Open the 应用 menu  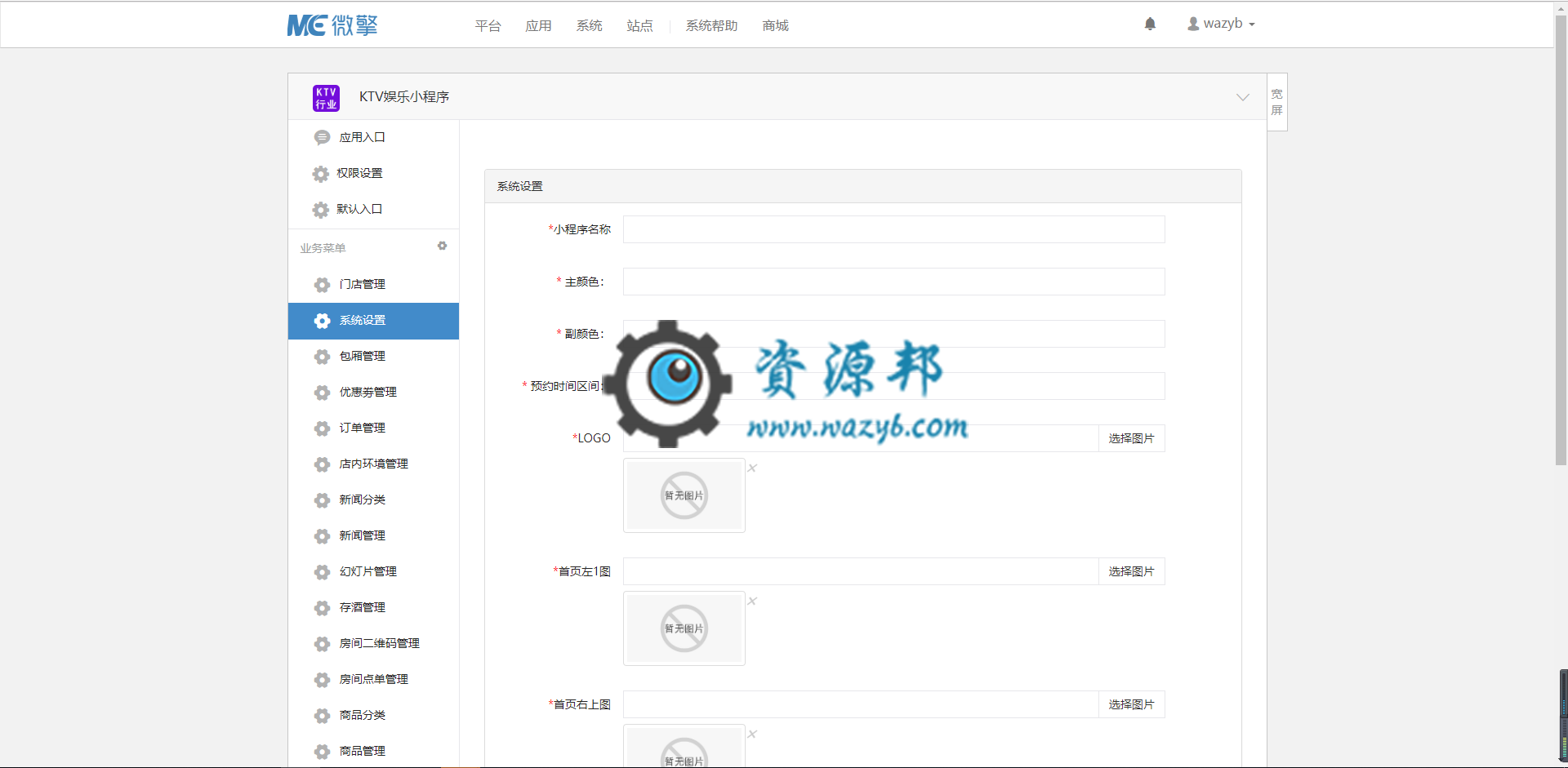[538, 26]
